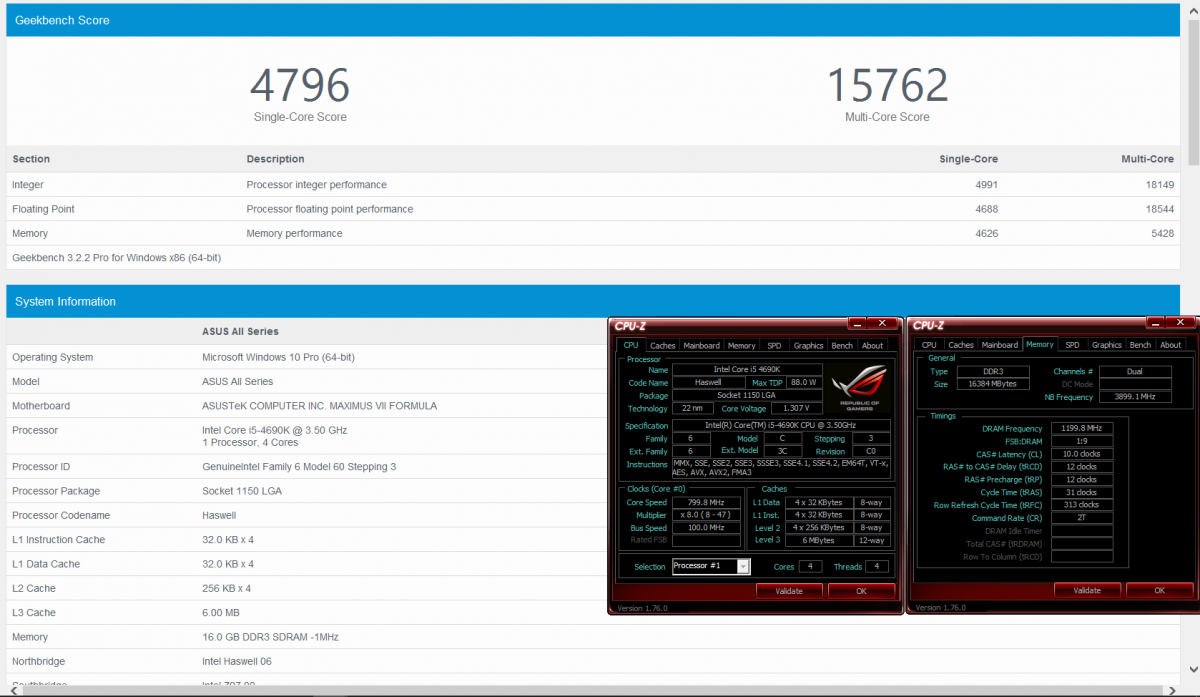Click Validate in CPU-Z Processor window
This screenshot has width=1200, height=697.
coord(789,591)
